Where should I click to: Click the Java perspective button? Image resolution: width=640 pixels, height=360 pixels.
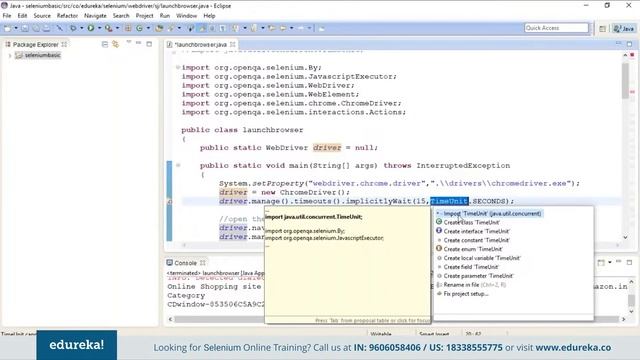click(x=624, y=28)
